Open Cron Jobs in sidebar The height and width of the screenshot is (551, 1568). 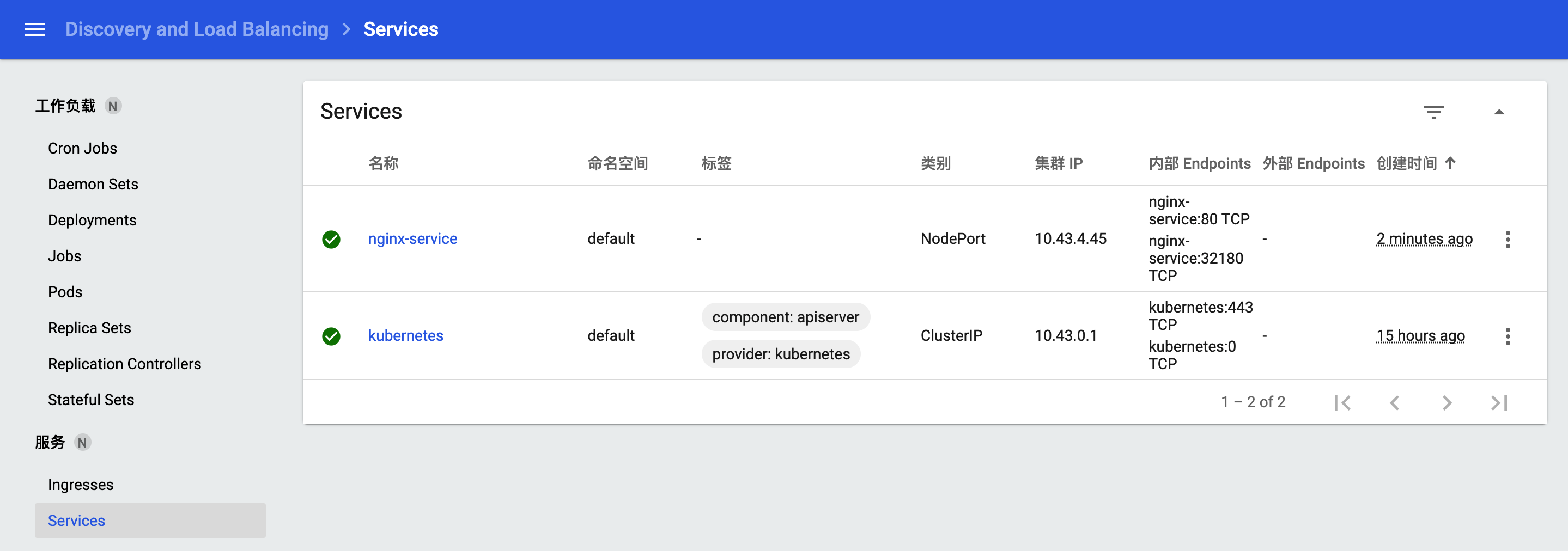click(x=82, y=149)
